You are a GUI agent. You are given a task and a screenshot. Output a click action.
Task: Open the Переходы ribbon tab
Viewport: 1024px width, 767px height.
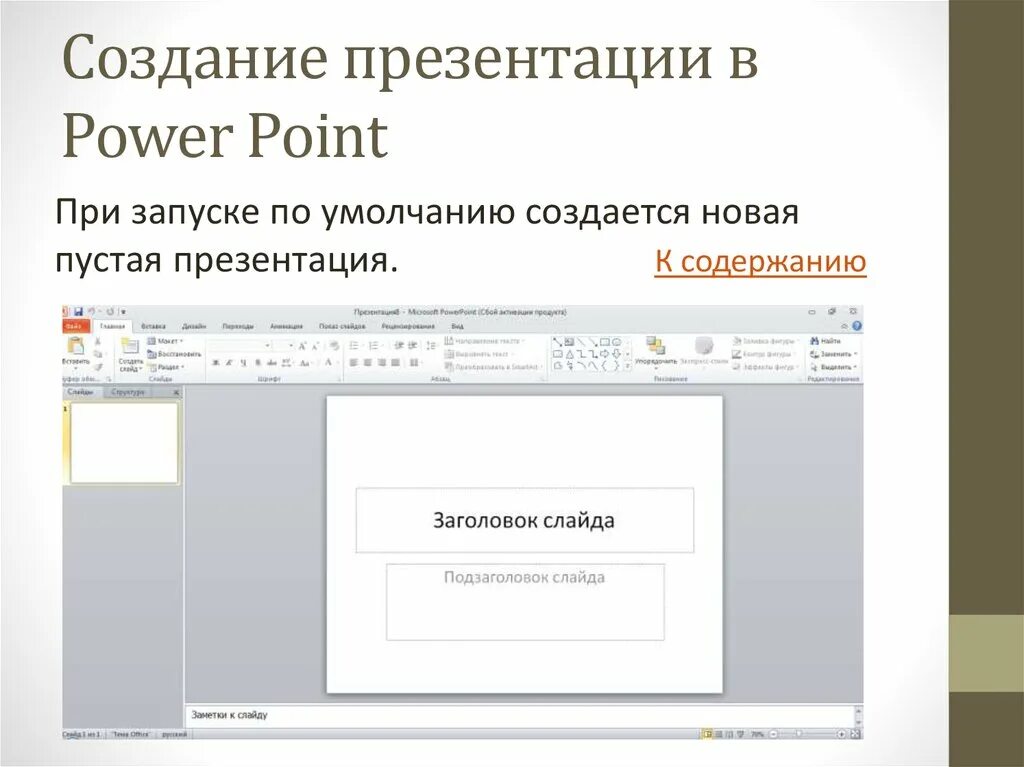238,326
